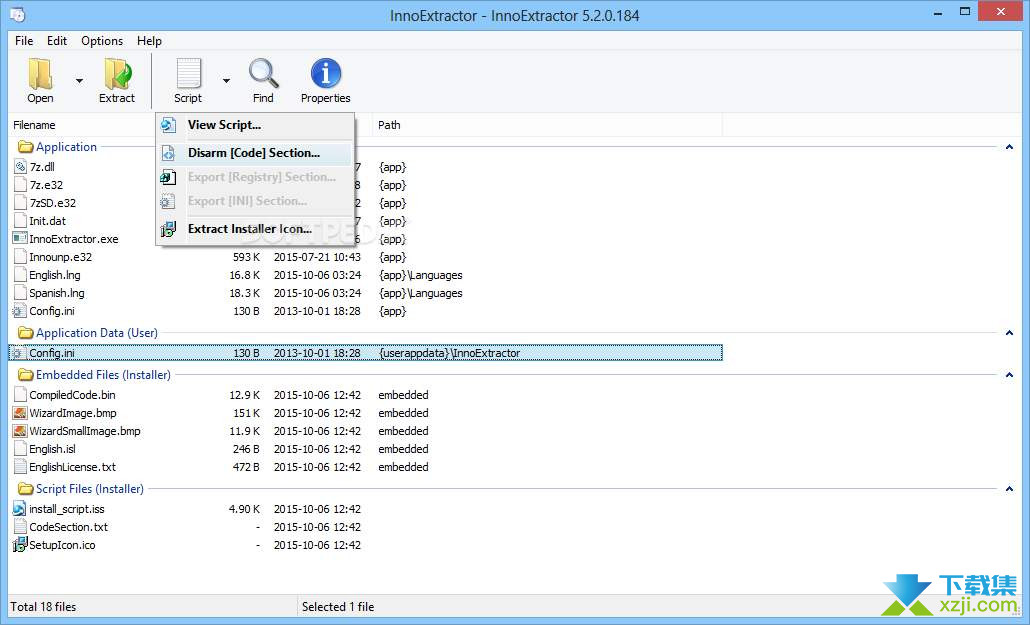Open the File menu
The height and width of the screenshot is (625, 1030).
[24, 41]
